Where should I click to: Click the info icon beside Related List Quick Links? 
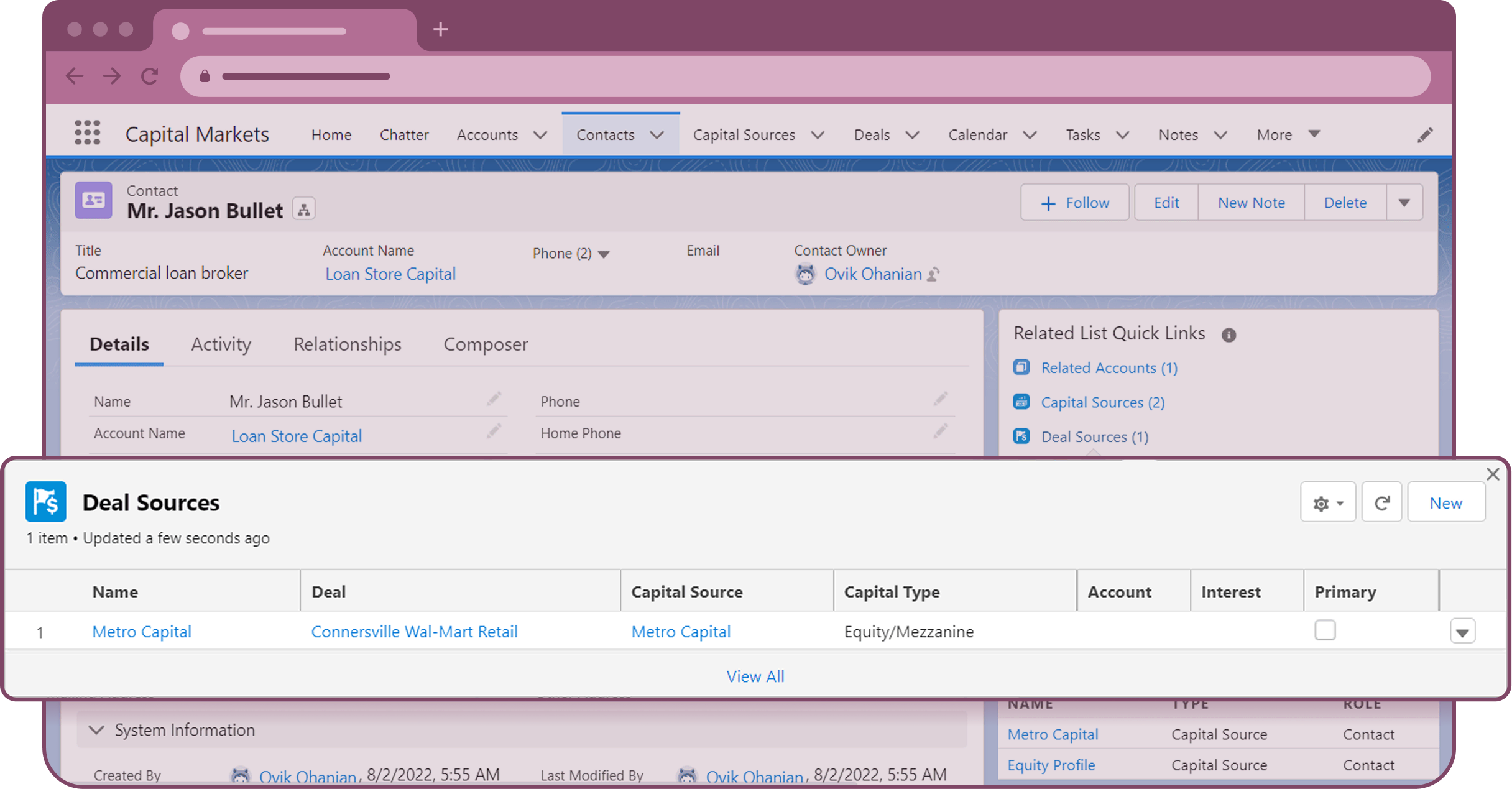point(1228,335)
